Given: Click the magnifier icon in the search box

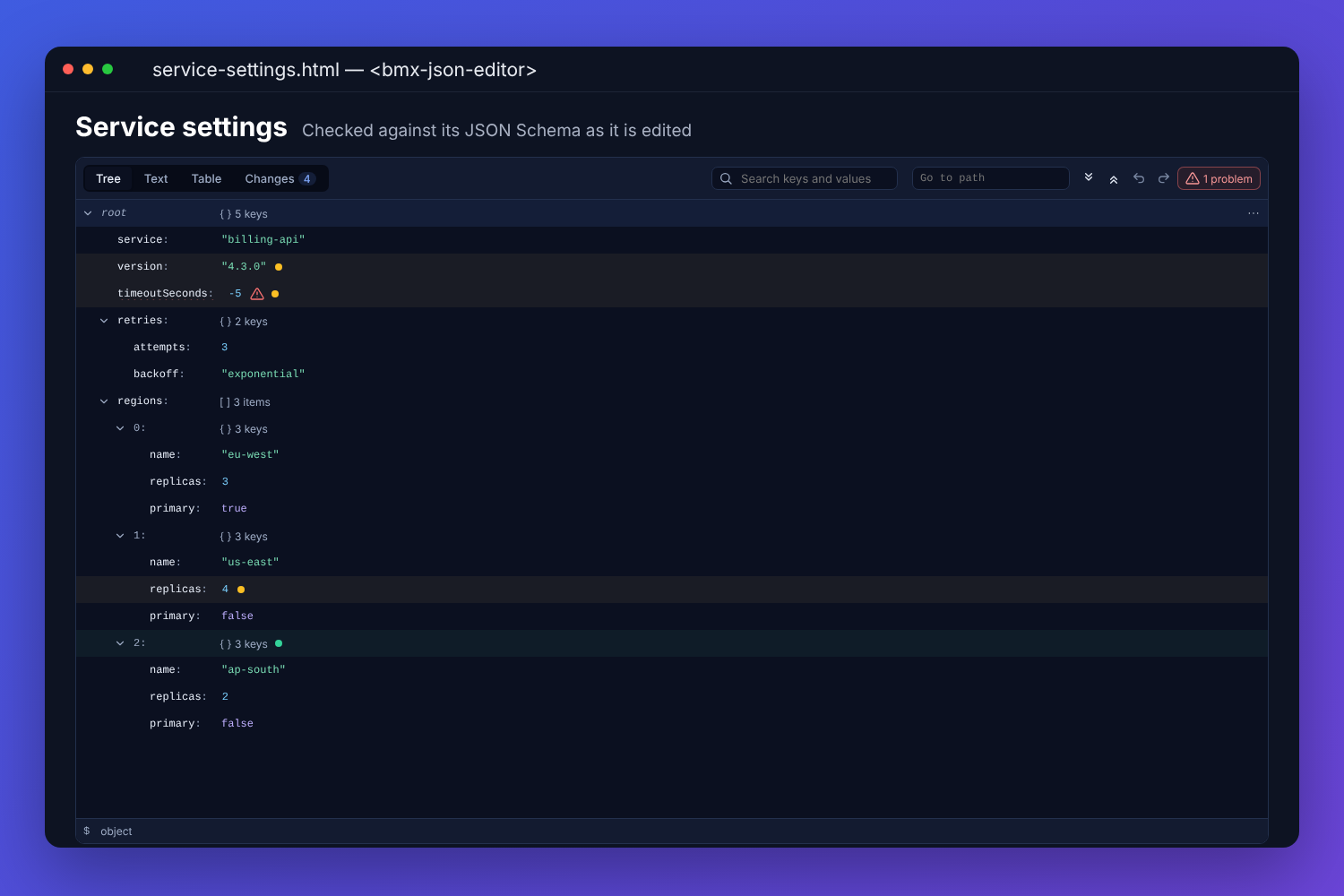Looking at the screenshot, I should 727,178.
